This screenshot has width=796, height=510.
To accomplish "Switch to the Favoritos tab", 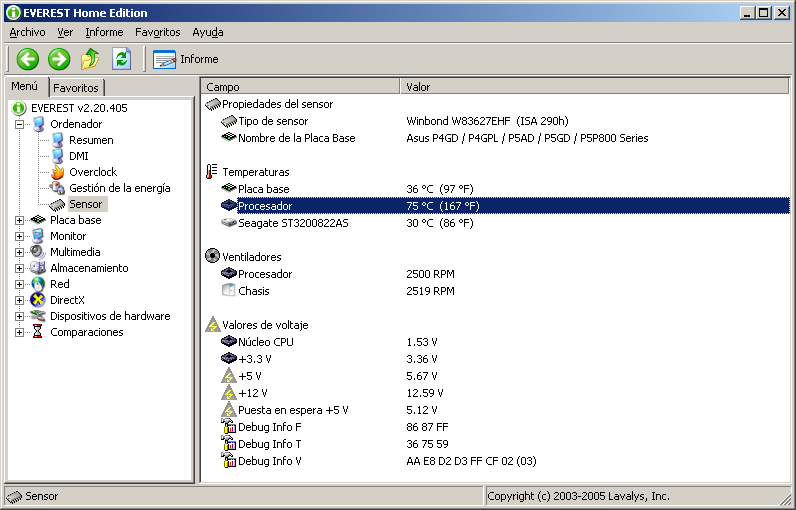I will point(76,88).
